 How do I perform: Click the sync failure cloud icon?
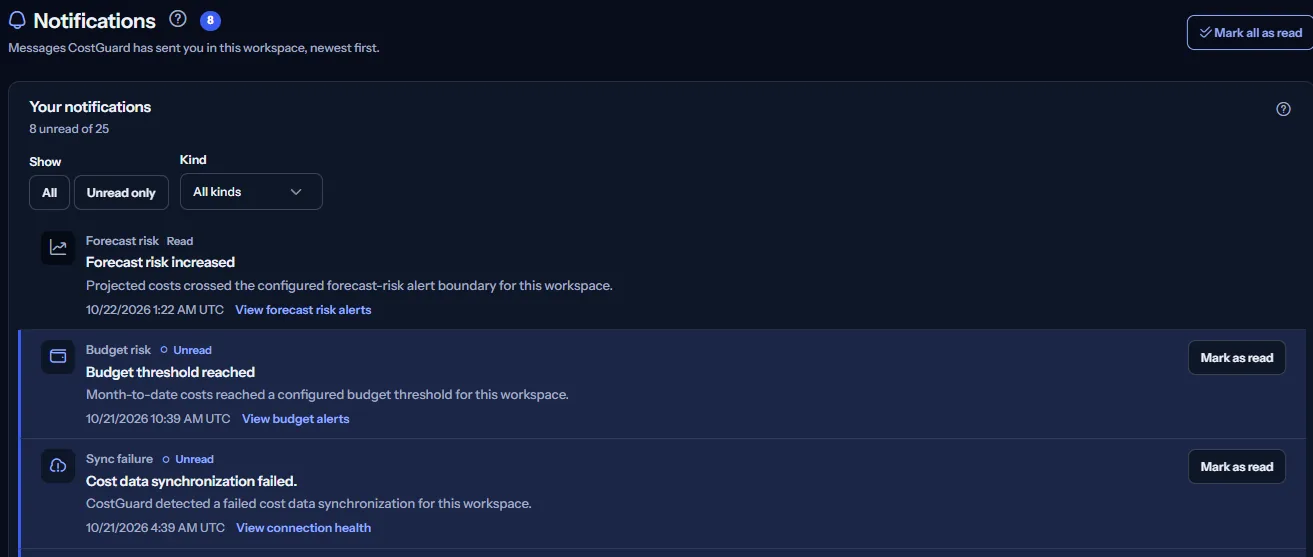pyautogui.click(x=58, y=466)
